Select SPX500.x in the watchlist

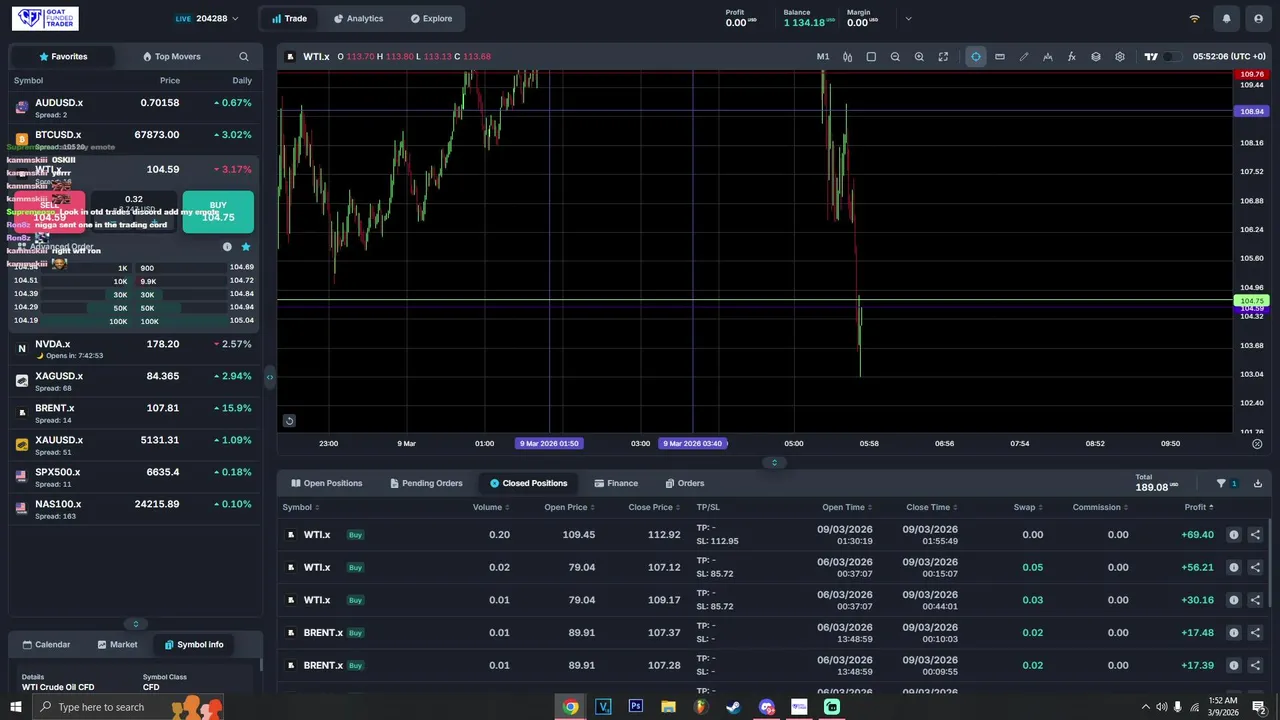pos(135,477)
